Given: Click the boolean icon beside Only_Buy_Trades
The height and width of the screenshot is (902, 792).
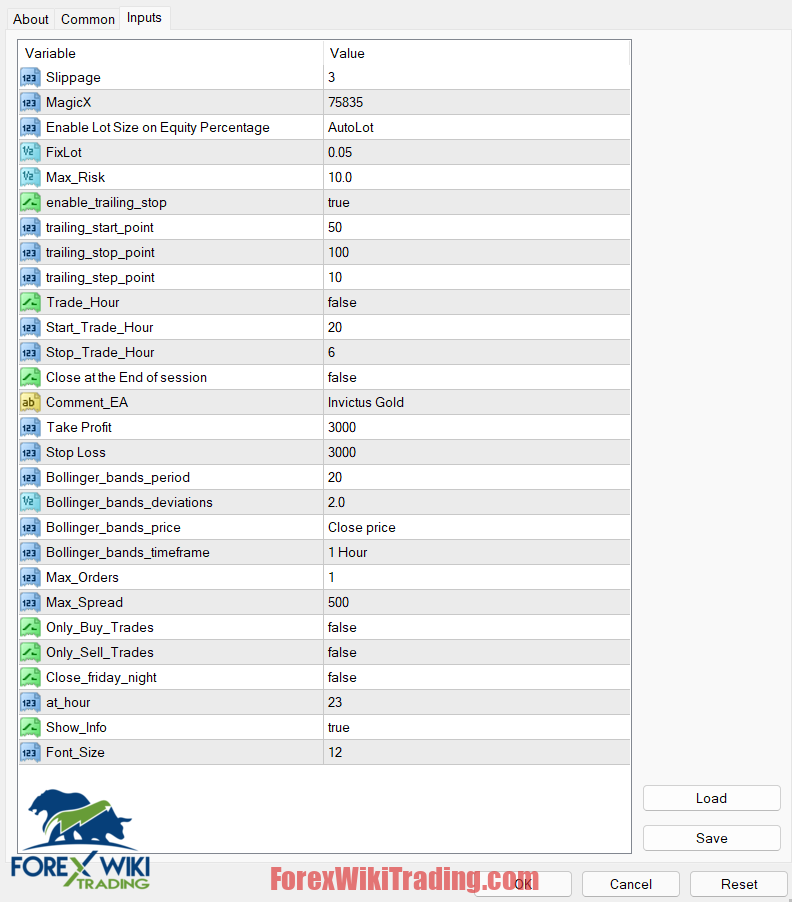Looking at the screenshot, I should pyautogui.click(x=30, y=628).
